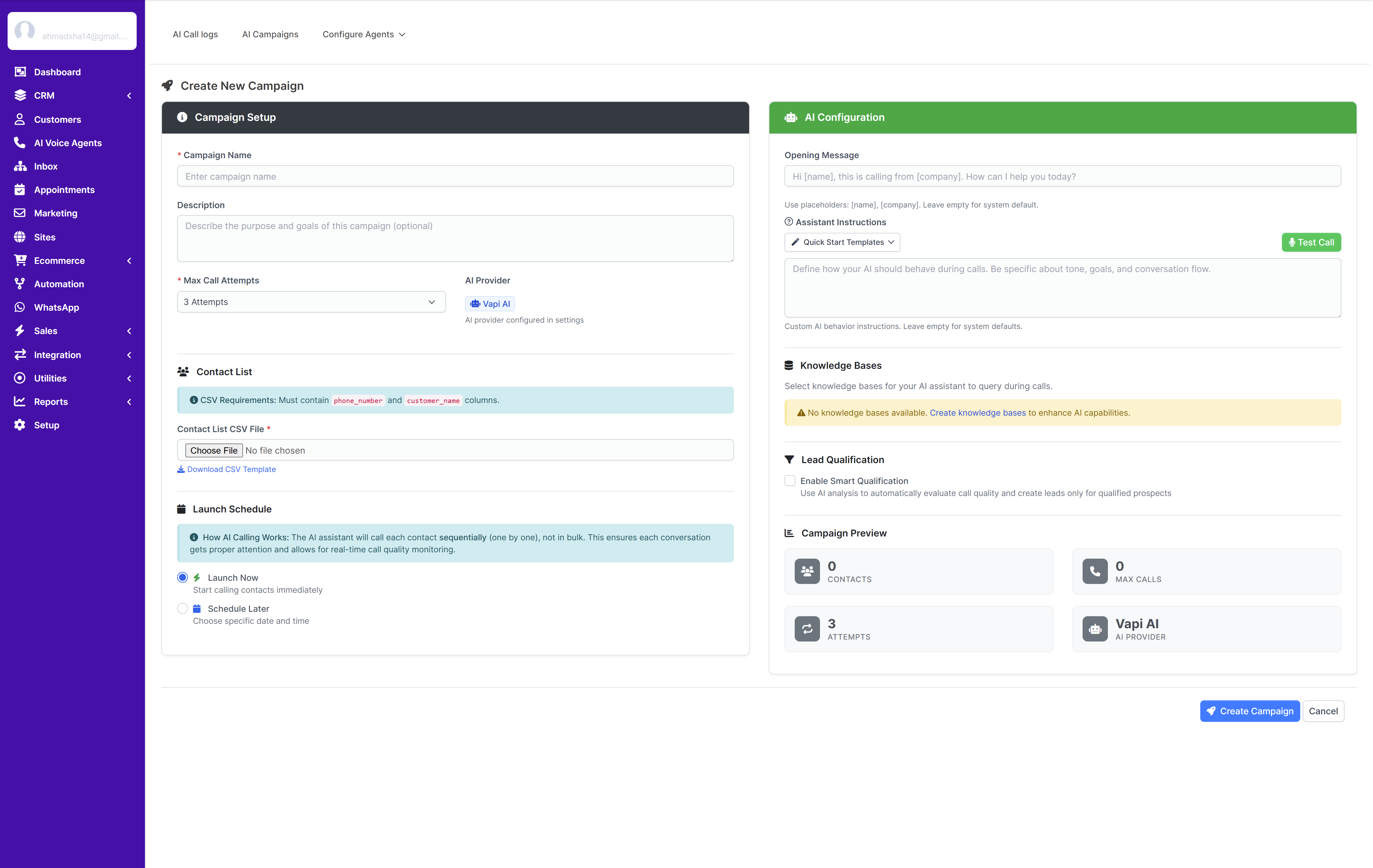Click the Assistant Instructions help icon
1373x868 pixels.
[789, 222]
